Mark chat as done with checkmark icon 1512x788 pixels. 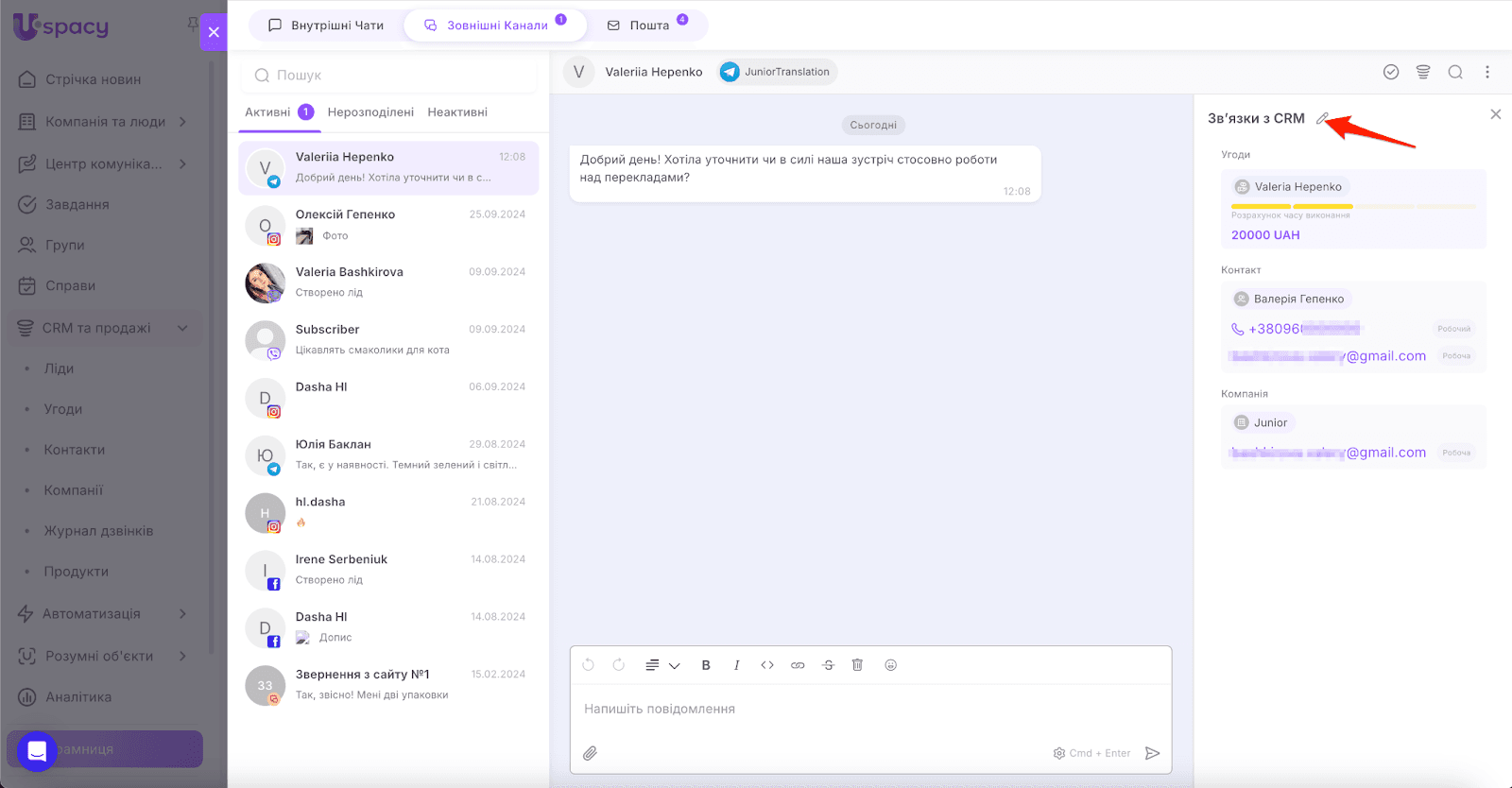coord(1391,72)
